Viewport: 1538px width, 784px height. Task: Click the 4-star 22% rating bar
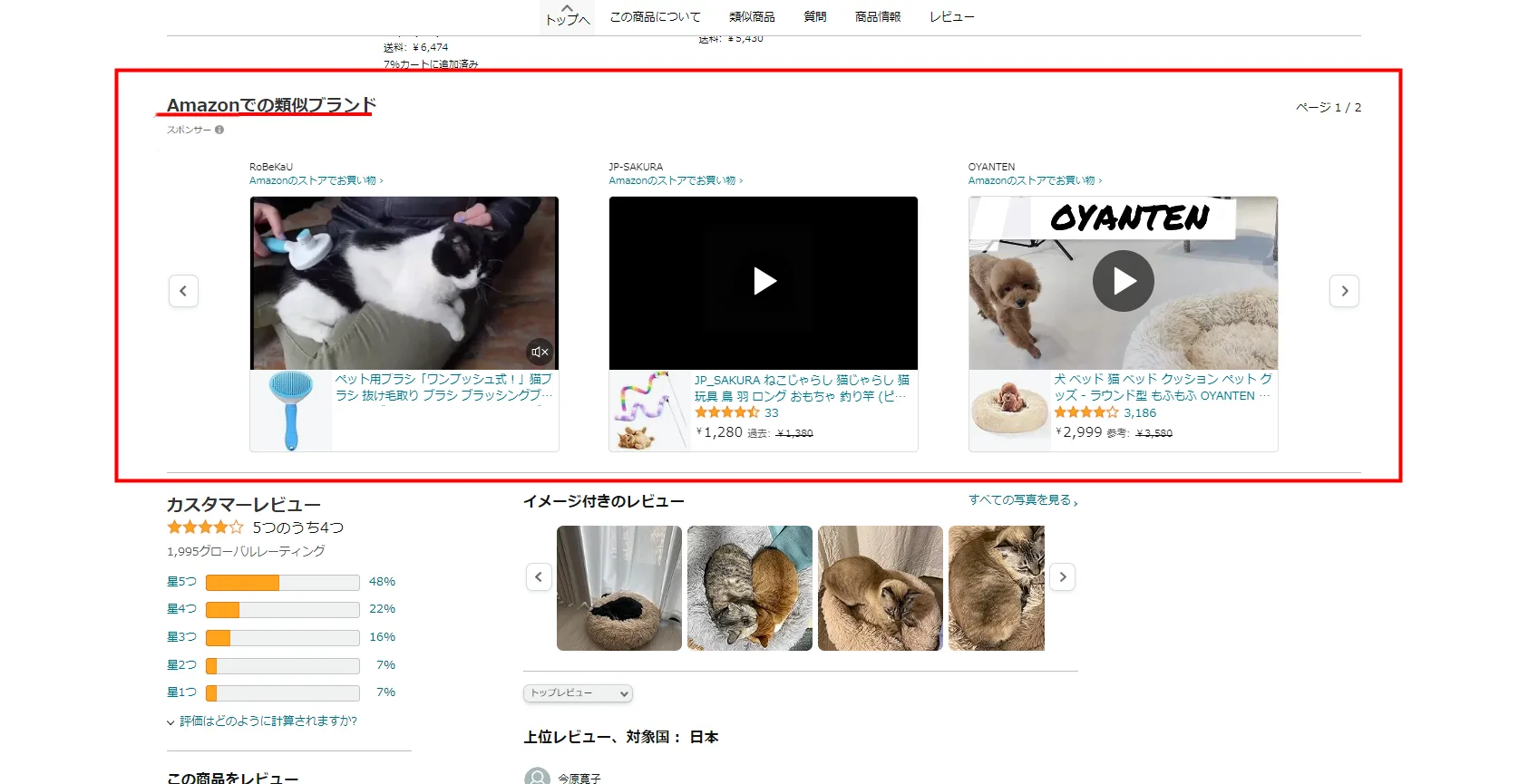(283, 610)
